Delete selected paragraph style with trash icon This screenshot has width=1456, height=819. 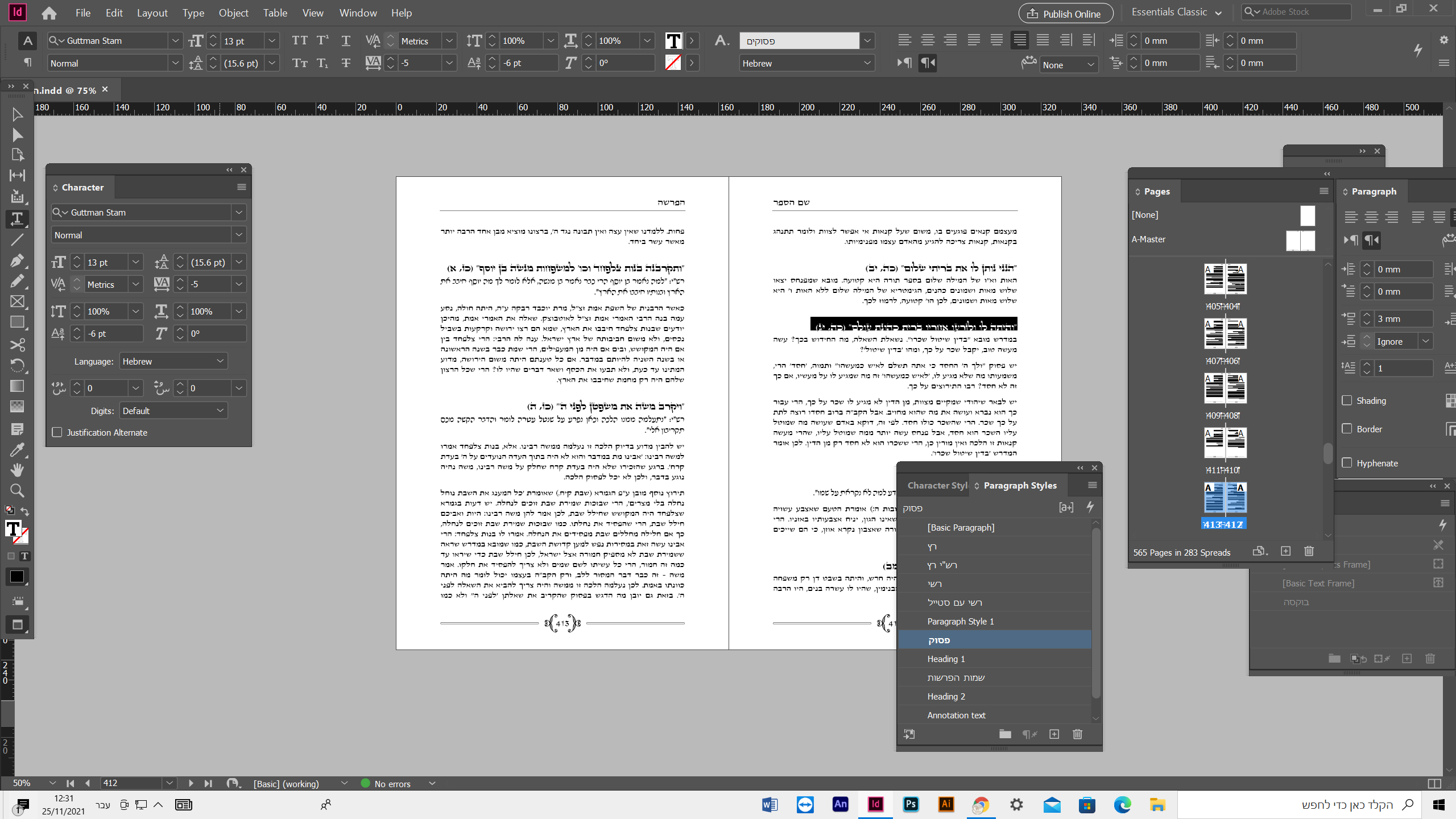click(1077, 734)
